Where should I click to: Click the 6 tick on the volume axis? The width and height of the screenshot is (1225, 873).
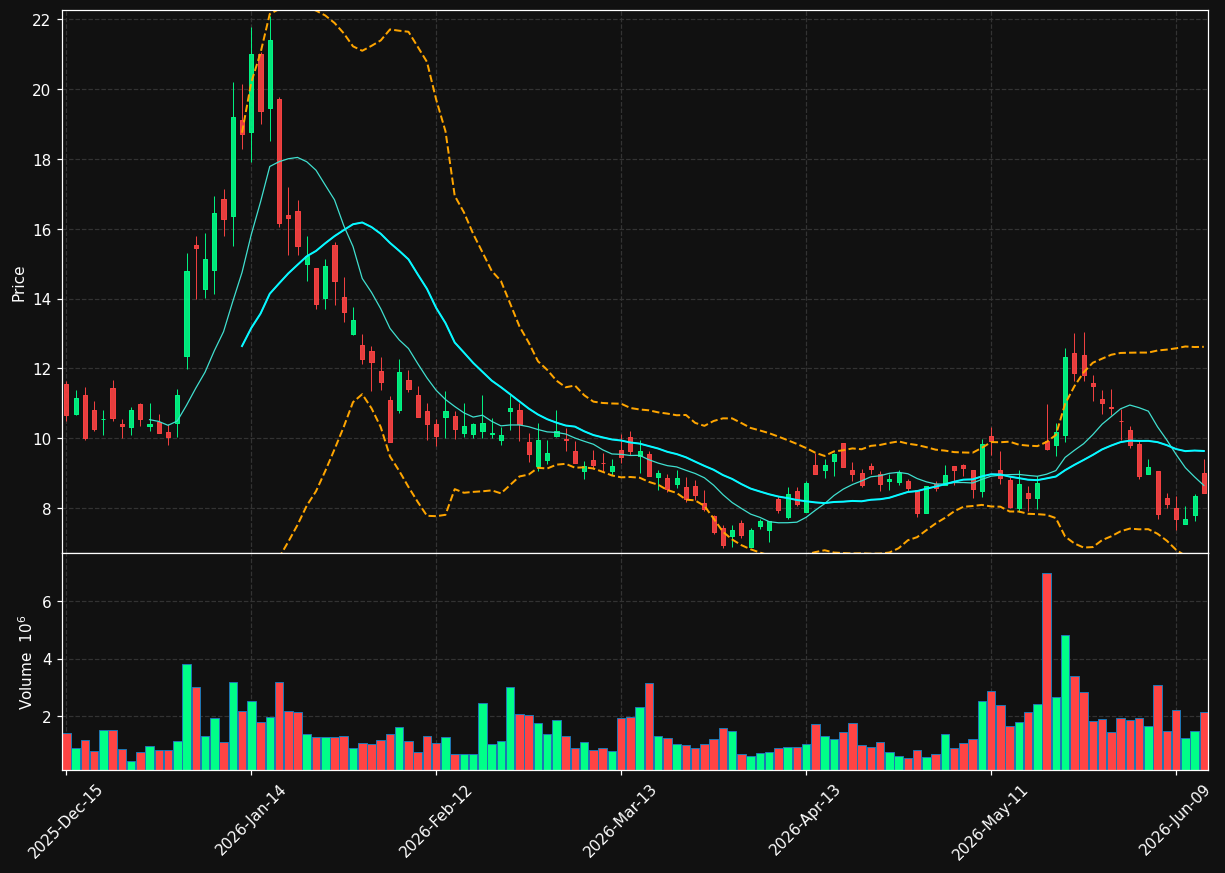tap(48, 602)
